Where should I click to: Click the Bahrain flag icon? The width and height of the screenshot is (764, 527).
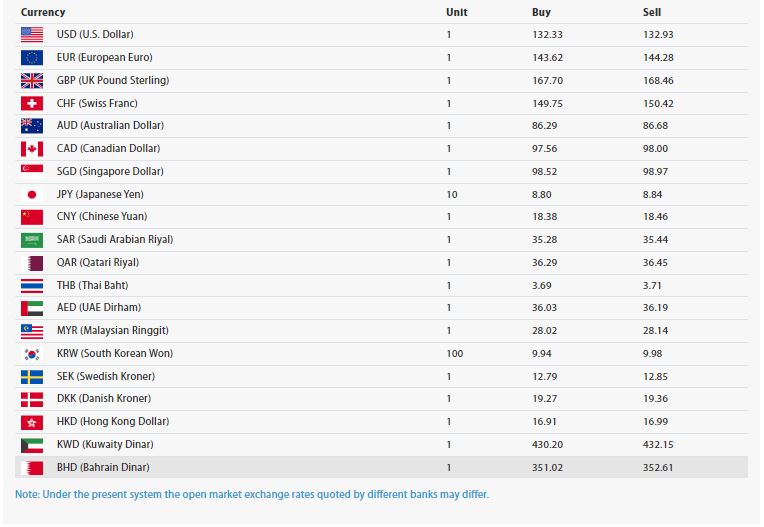coord(32,468)
